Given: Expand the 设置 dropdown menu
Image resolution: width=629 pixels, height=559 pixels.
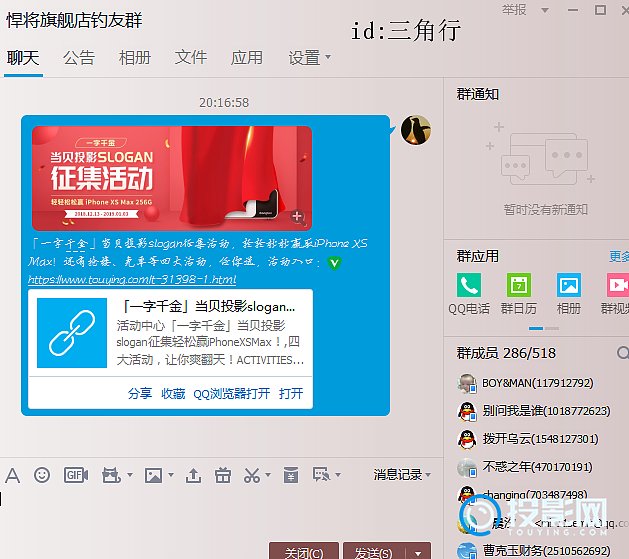Looking at the screenshot, I should coord(309,58).
